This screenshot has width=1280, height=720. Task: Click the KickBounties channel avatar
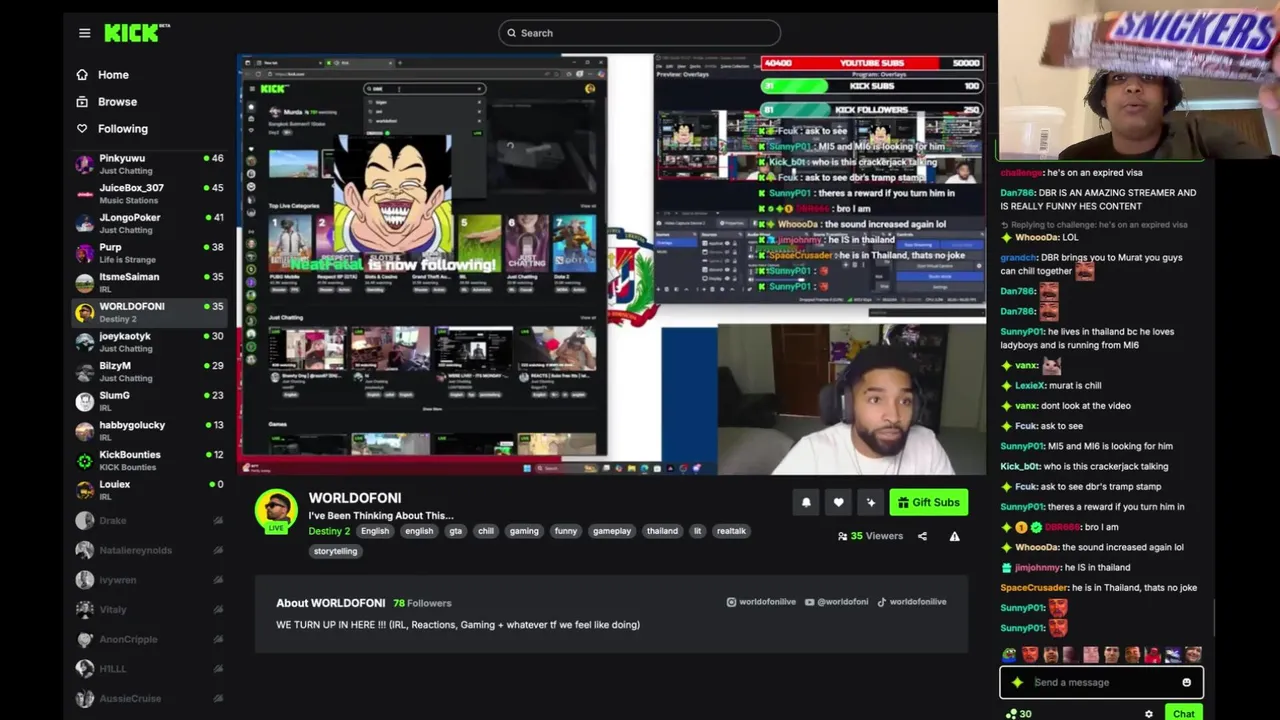point(85,461)
